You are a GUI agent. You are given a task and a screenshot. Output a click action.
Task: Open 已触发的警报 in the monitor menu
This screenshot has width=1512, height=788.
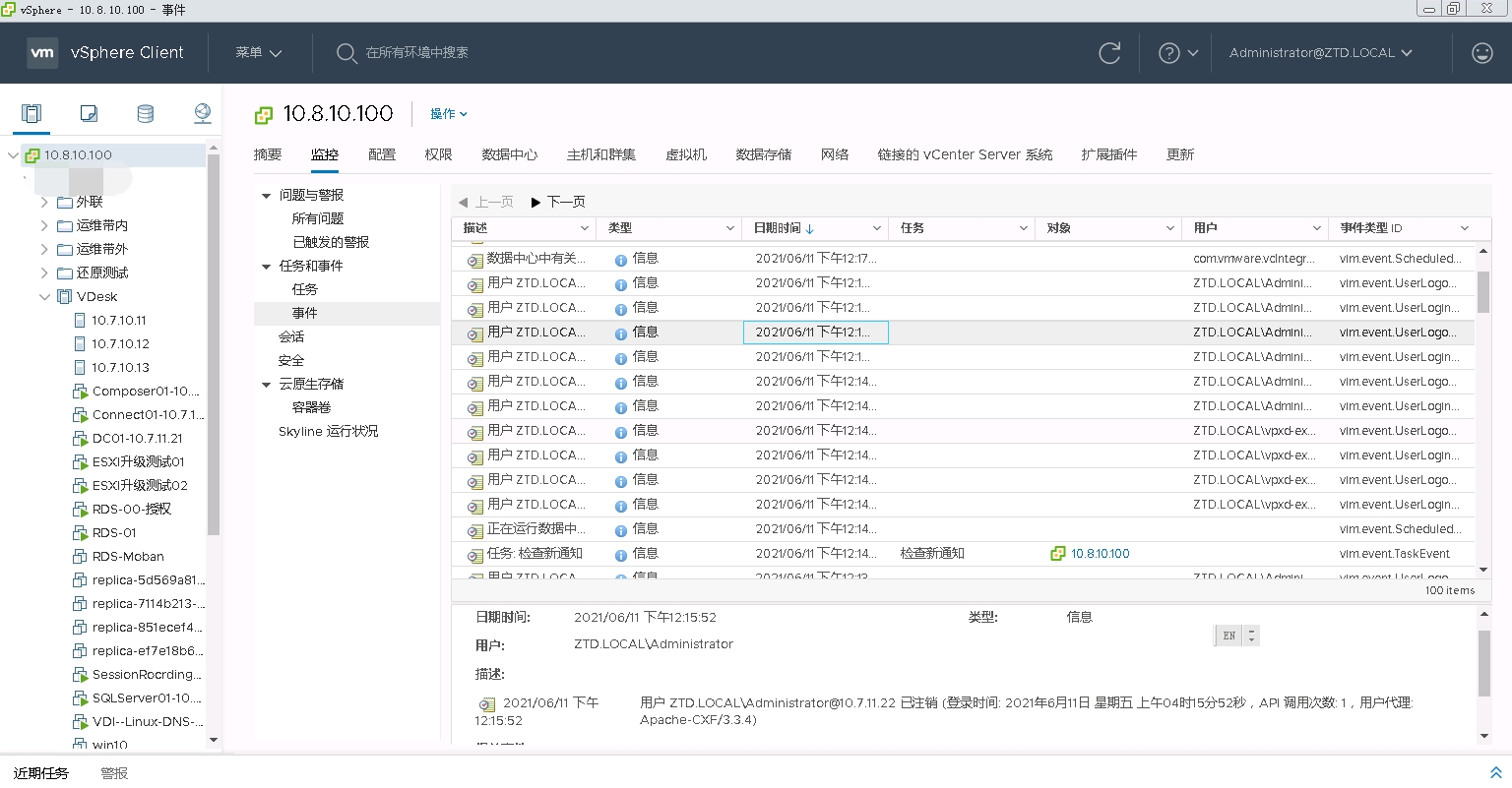pyautogui.click(x=331, y=242)
